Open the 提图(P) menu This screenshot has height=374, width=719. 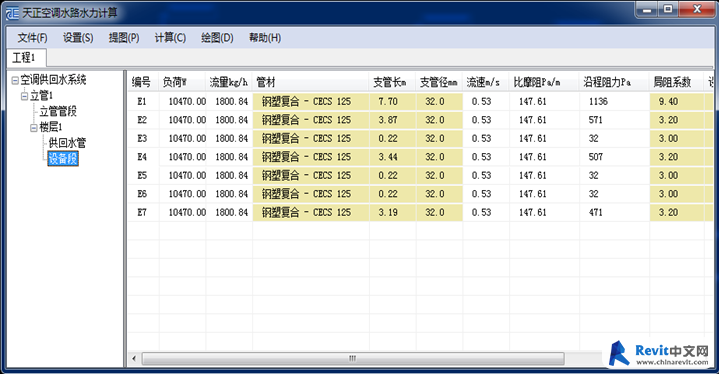pos(124,38)
